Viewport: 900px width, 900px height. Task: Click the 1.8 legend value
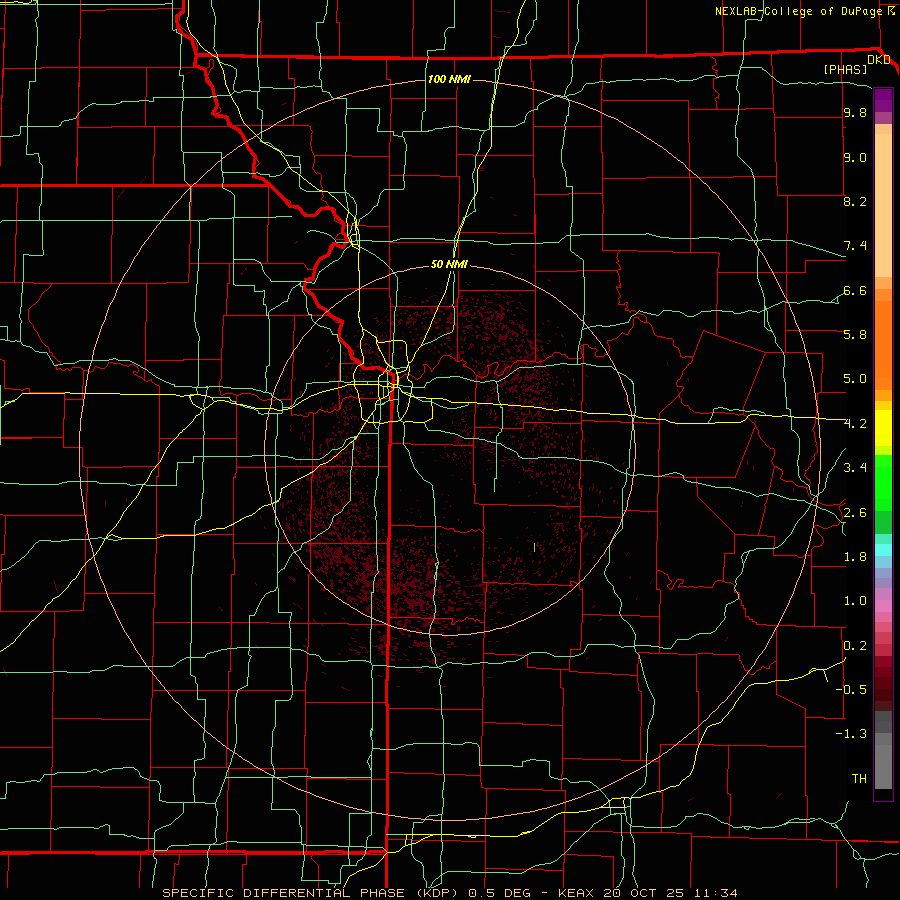(855, 557)
